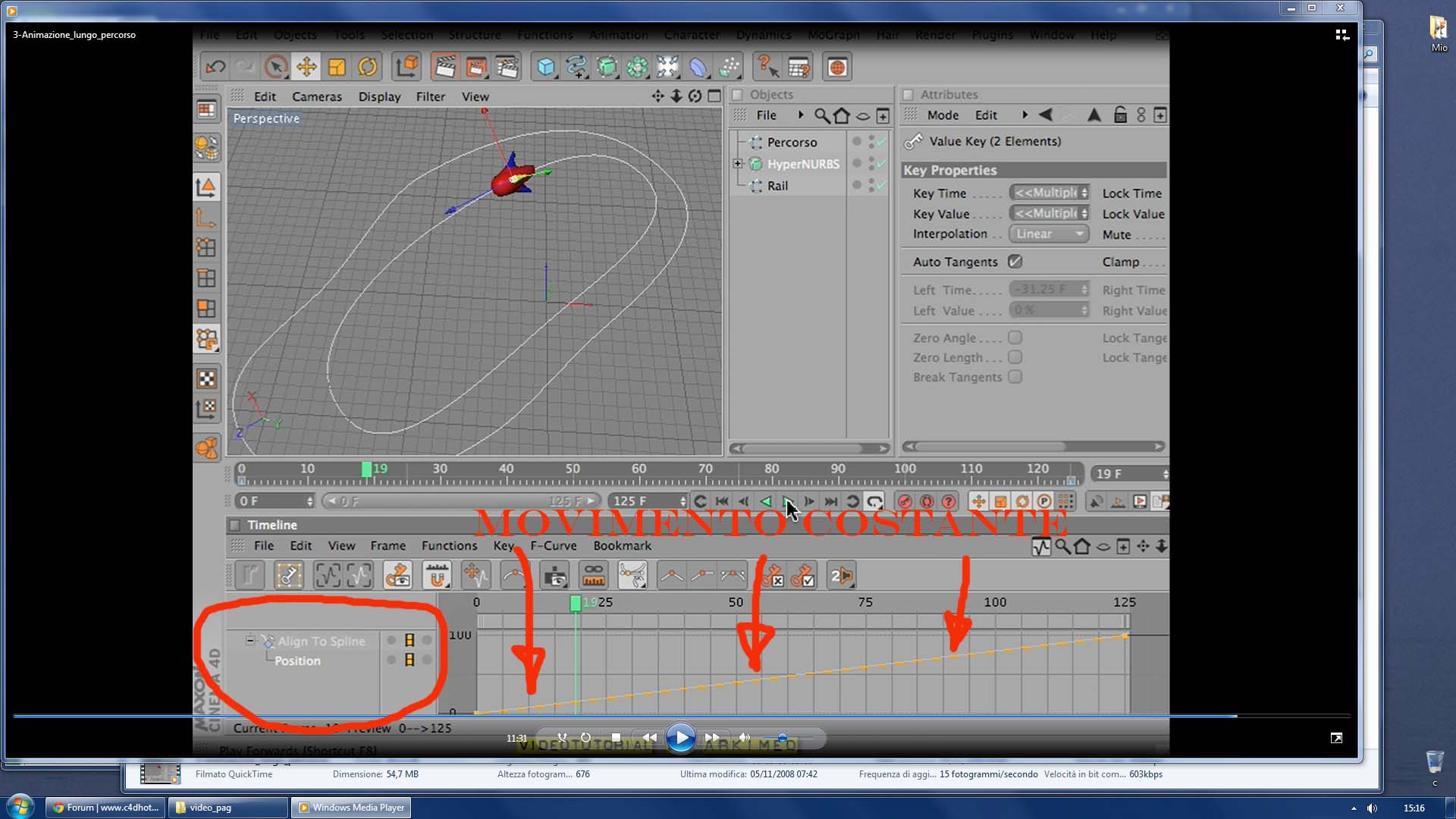This screenshot has height=819, width=1456.
Task: Expand the HyperNURBS object tree
Action: tap(737, 164)
